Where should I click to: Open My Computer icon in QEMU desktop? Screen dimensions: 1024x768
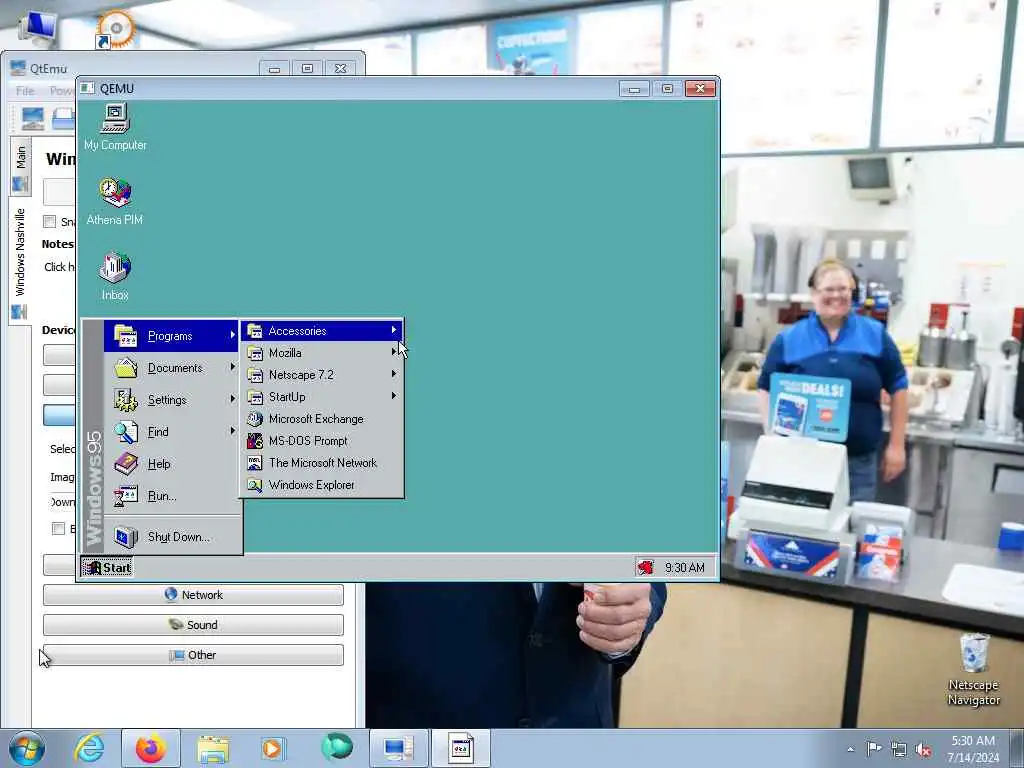tap(115, 127)
